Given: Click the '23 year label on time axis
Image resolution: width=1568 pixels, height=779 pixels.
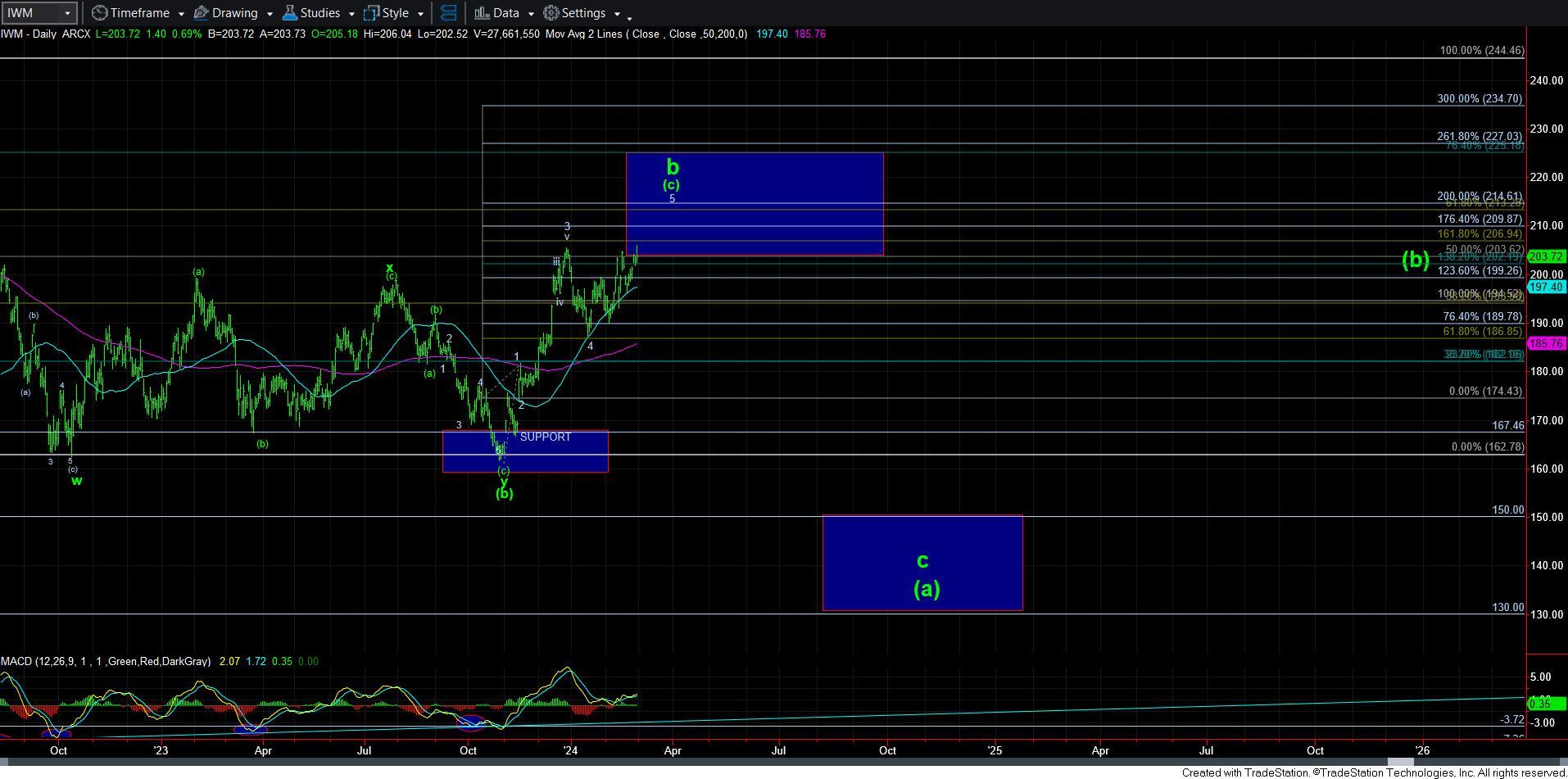Looking at the screenshot, I should 160,750.
